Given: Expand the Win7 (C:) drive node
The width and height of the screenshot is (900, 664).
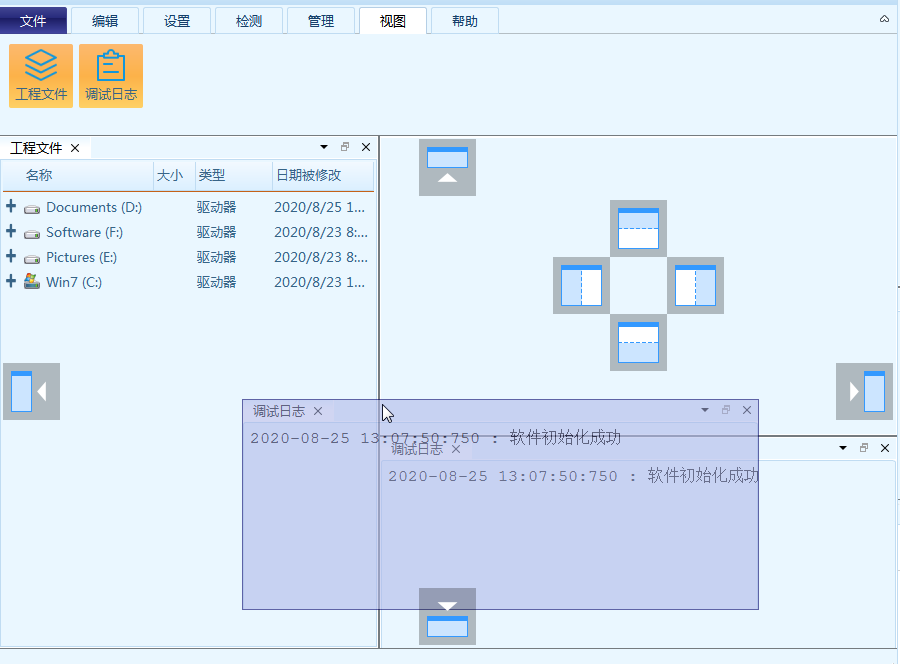Looking at the screenshot, I should tap(10, 282).
